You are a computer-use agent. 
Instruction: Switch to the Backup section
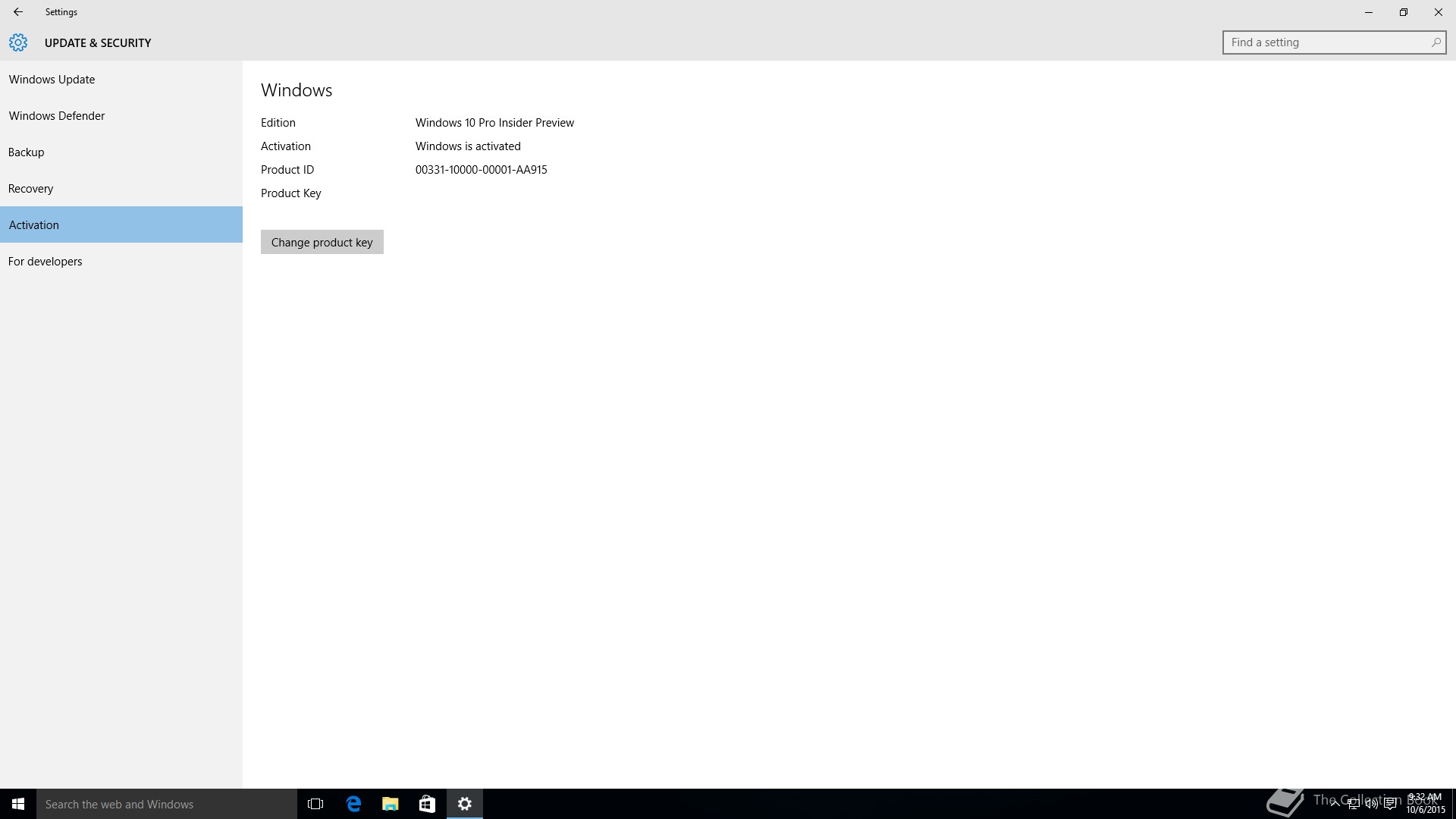121,152
